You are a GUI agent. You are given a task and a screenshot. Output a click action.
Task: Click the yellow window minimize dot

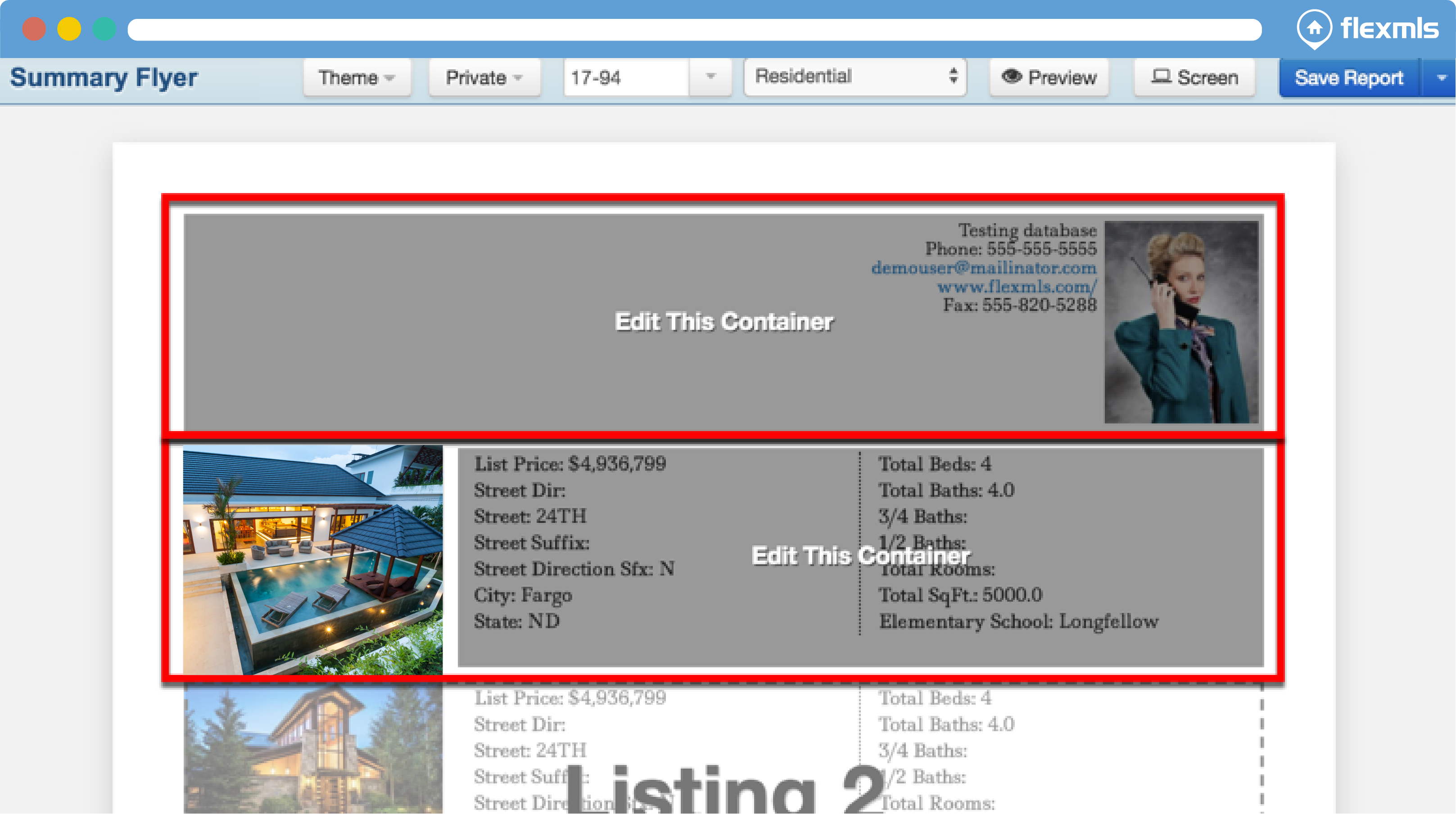pyautogui.click(x=69, y=29)
